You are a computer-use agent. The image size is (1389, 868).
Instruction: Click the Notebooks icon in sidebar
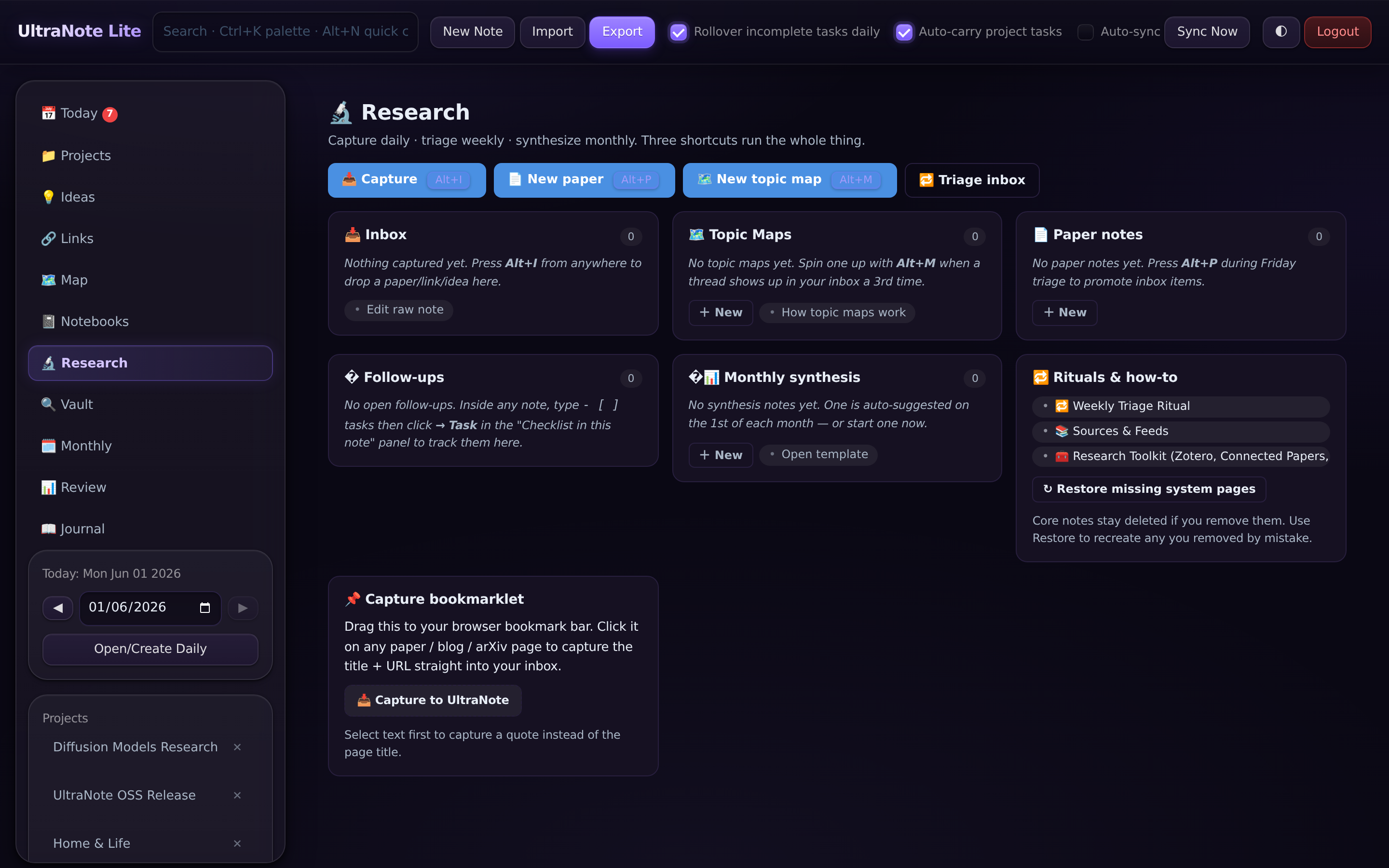pyautogui.click(x=49, y=322)
